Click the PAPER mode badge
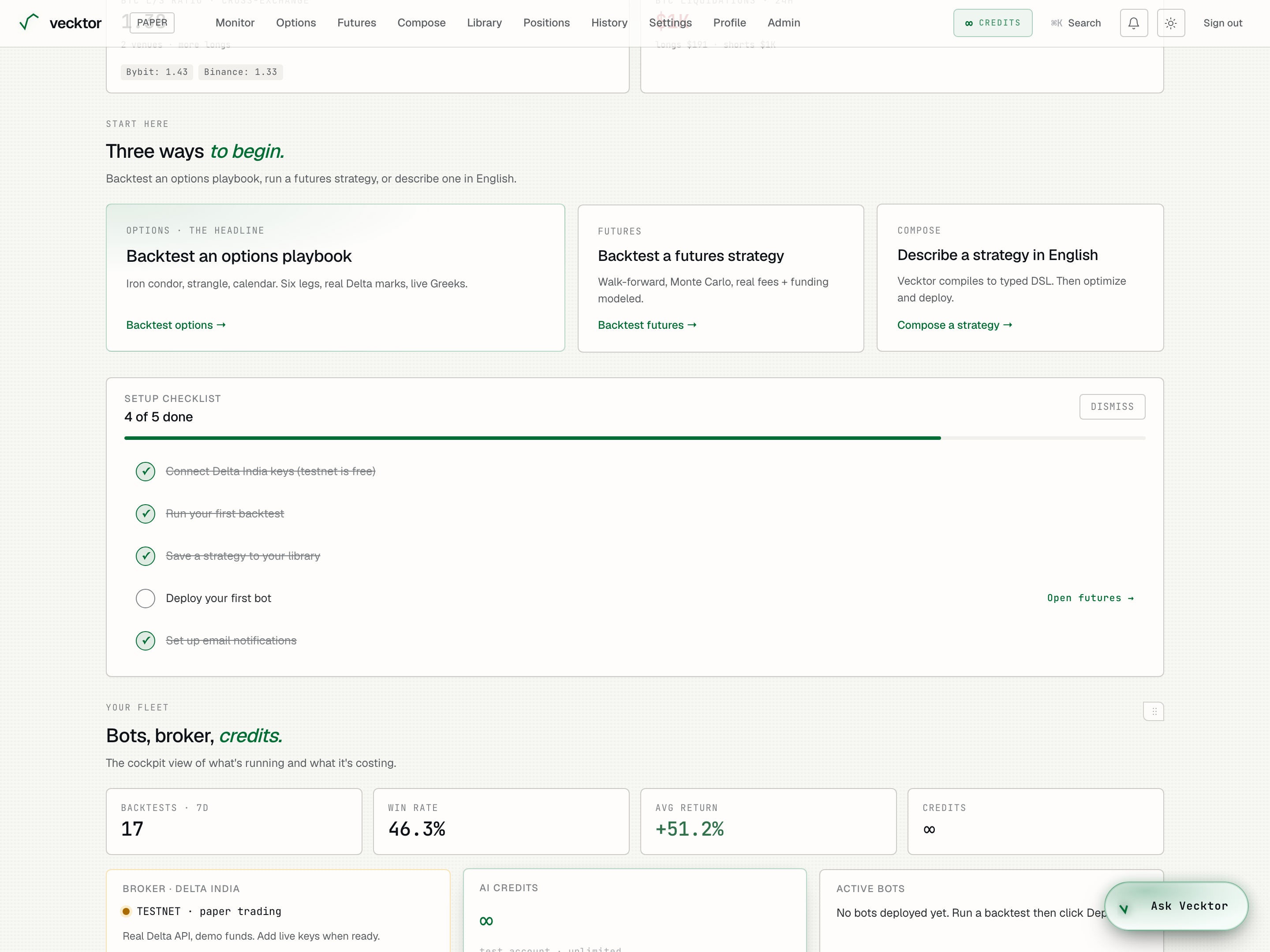The width and height of the screenshot is (1270, 952). [152, 22]
